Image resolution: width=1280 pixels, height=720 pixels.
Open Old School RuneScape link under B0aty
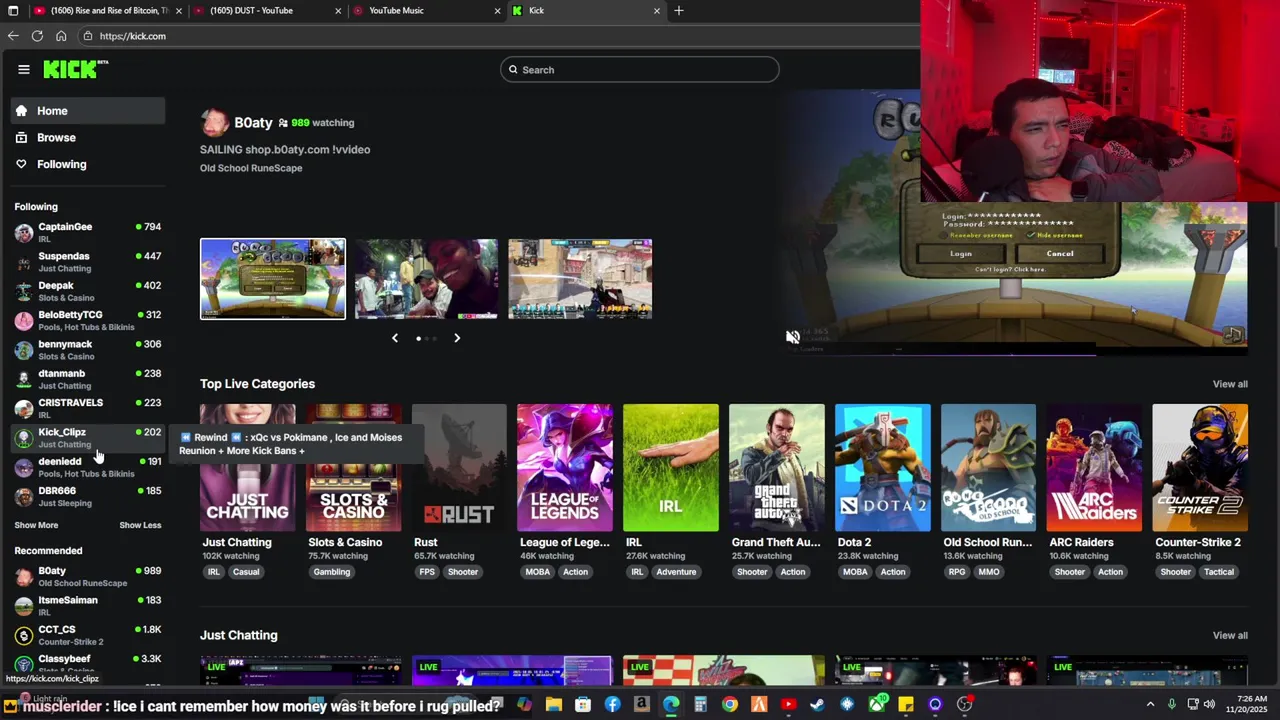(251, 168)
